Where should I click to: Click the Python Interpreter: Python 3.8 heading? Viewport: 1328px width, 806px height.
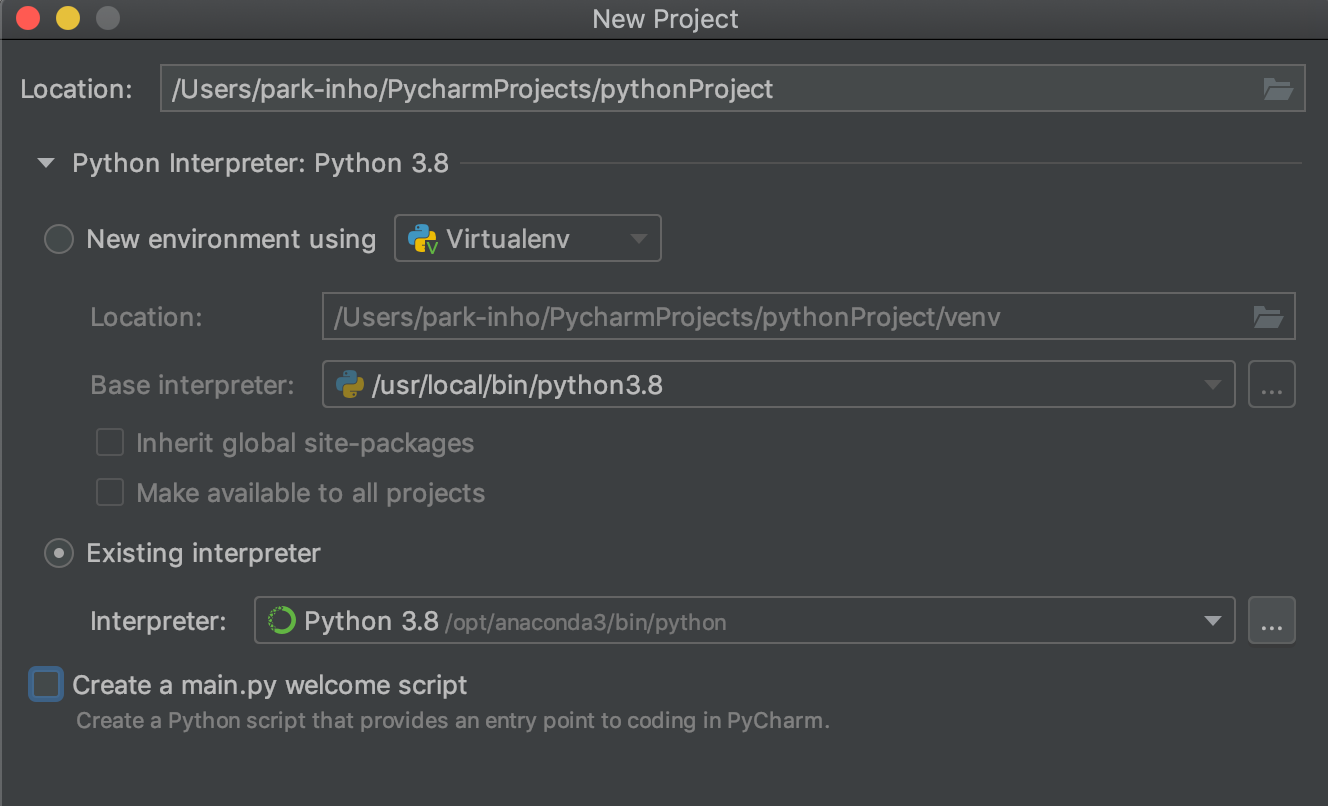pyautogui.click(x=260, y=163)
